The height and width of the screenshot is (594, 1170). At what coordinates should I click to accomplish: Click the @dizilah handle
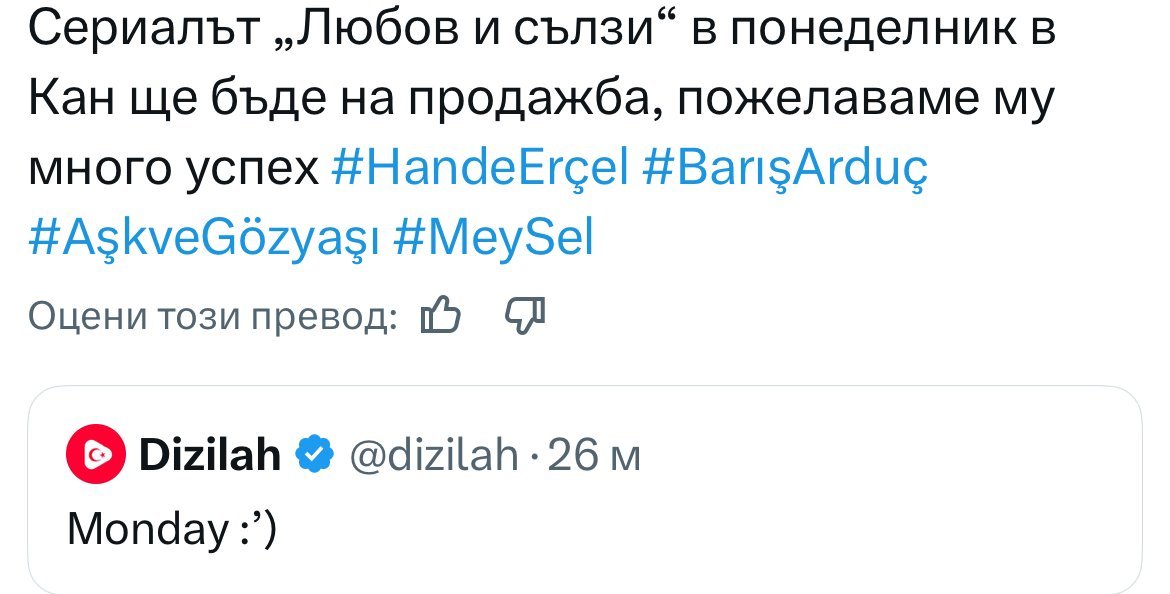pos(432,456)
